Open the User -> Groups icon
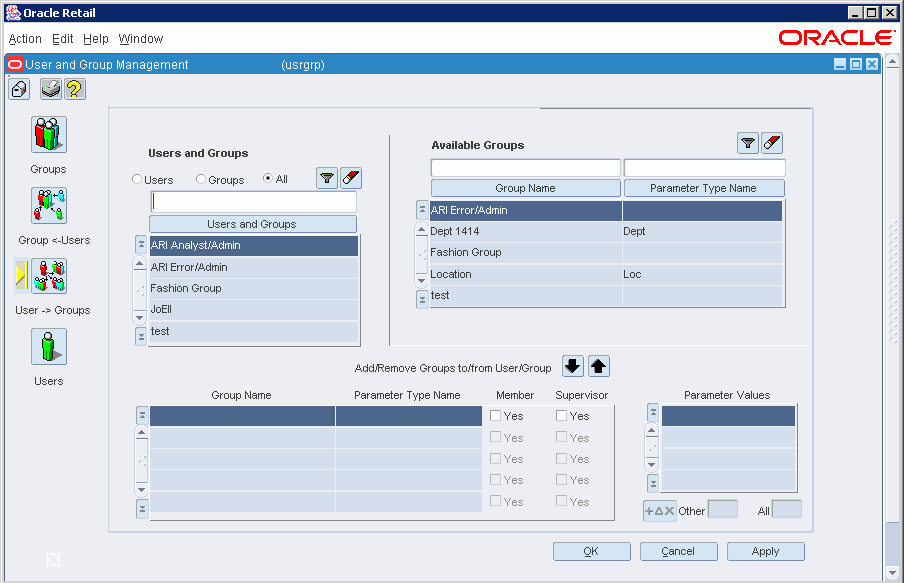The image size is (904, 583). coord(49,276)
